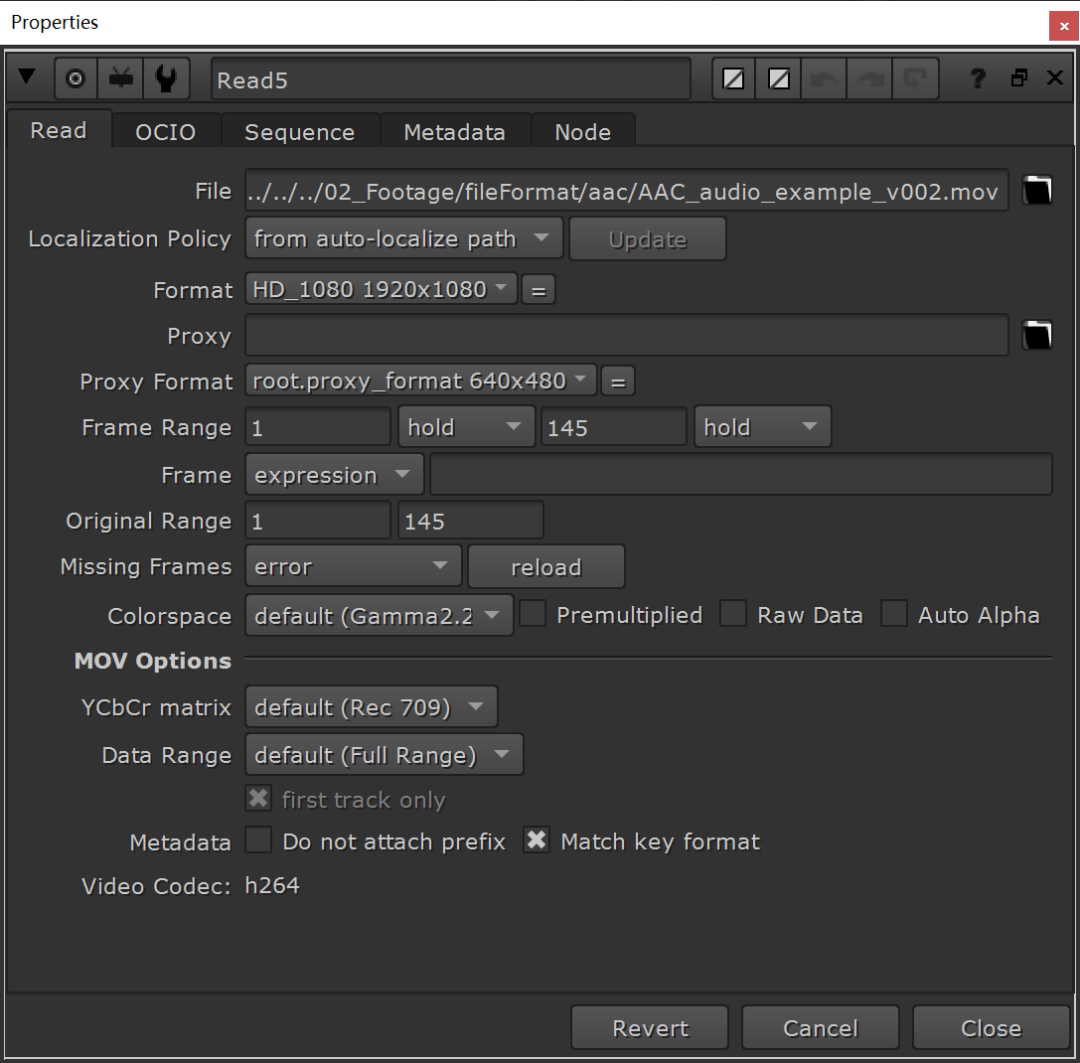Open the Missing Frames error dropdown
This screenshot has height=1063, width=1080.
pyautogui.click(x=353, y=567)
